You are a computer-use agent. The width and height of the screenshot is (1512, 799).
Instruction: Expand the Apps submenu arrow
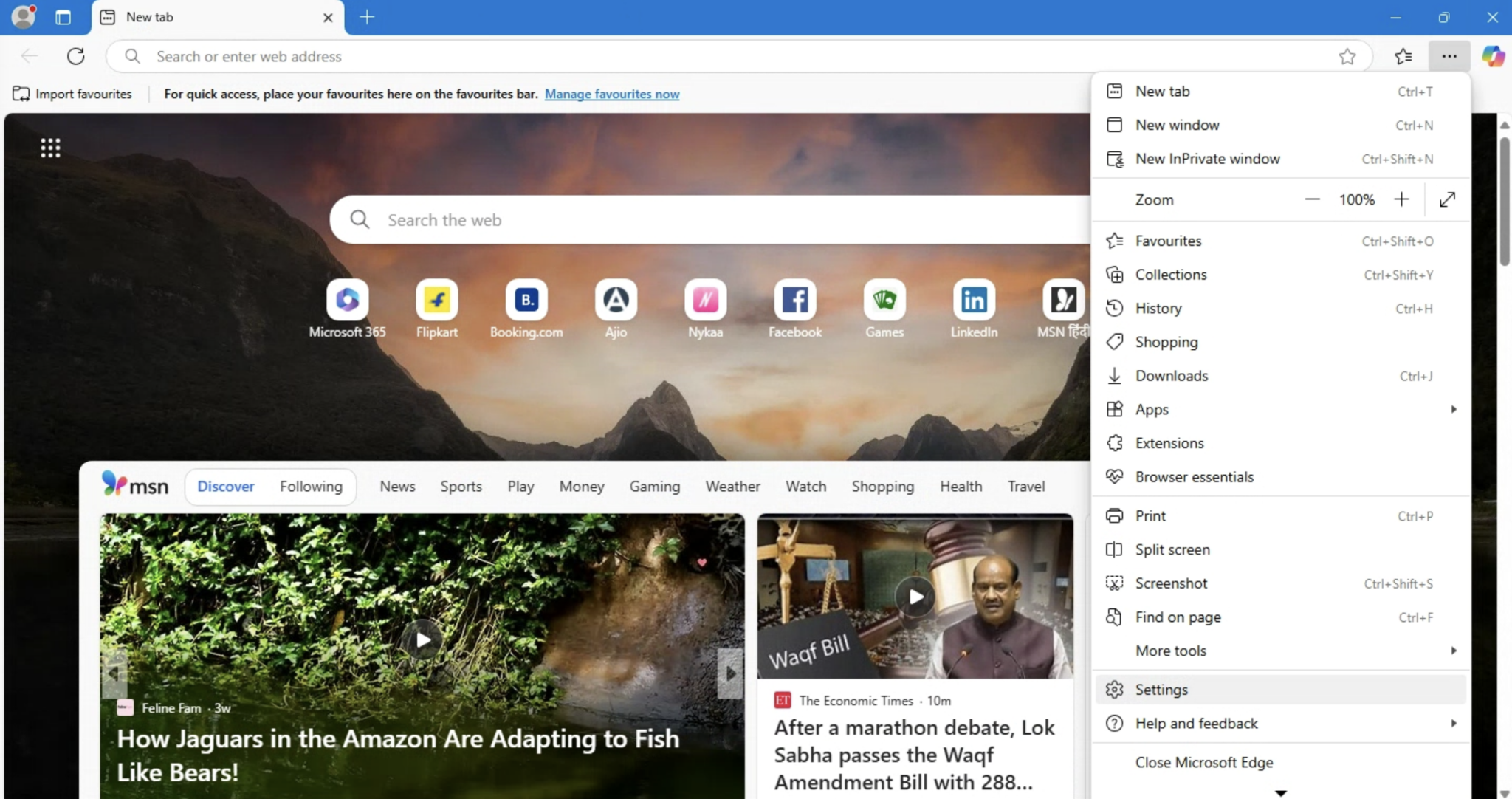[1453, 409]
